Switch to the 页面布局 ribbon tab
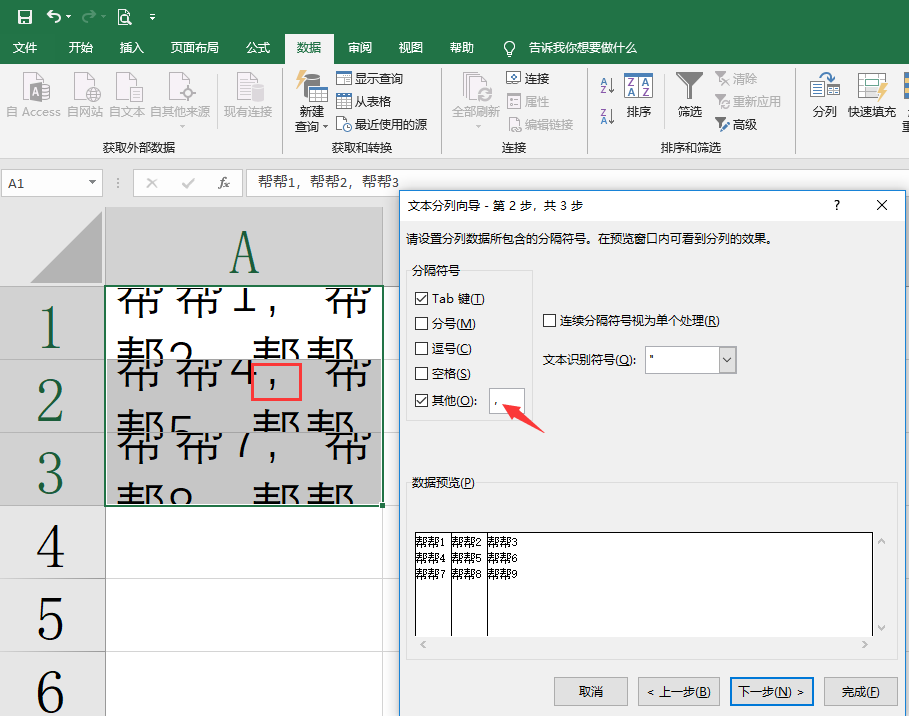The width and height of the screenshot is (909, 716). coord(195,48)
